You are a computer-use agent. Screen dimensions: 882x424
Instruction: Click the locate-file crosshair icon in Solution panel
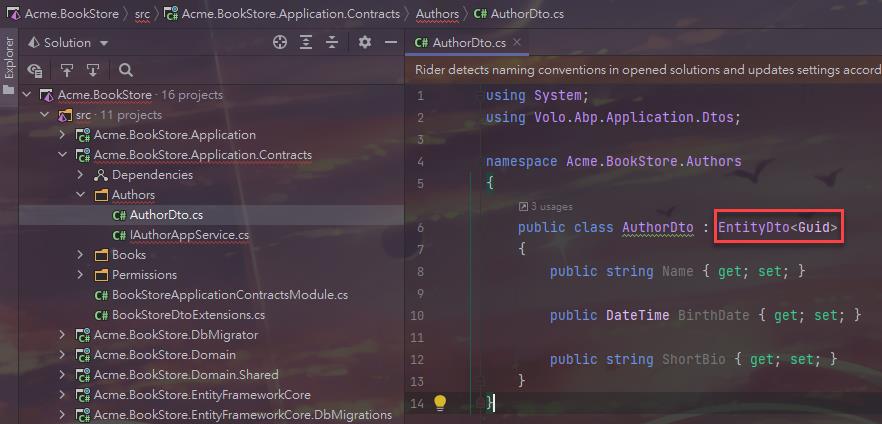[x=280, y=43]
